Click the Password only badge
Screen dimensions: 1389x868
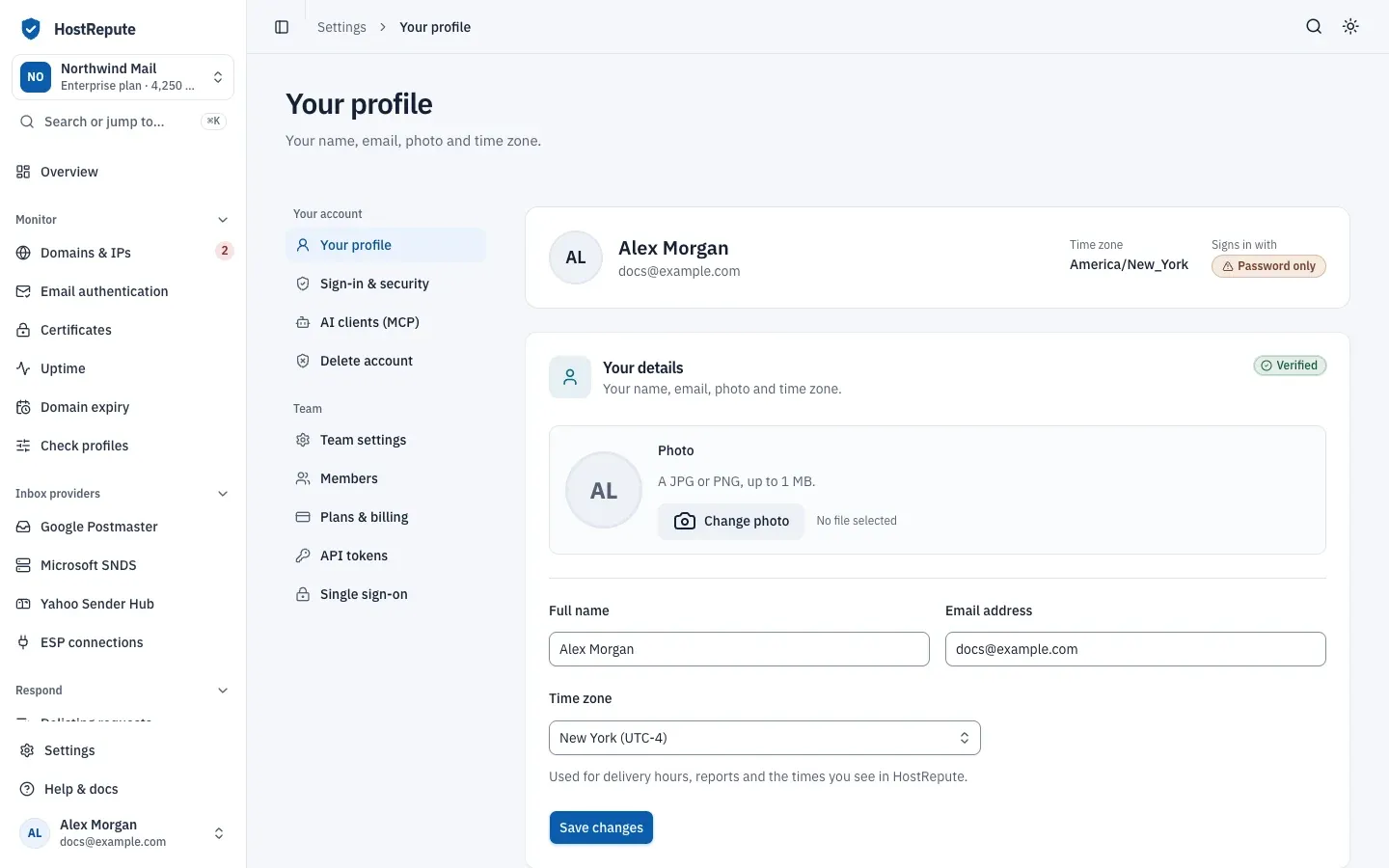[x=1268, y=266]
